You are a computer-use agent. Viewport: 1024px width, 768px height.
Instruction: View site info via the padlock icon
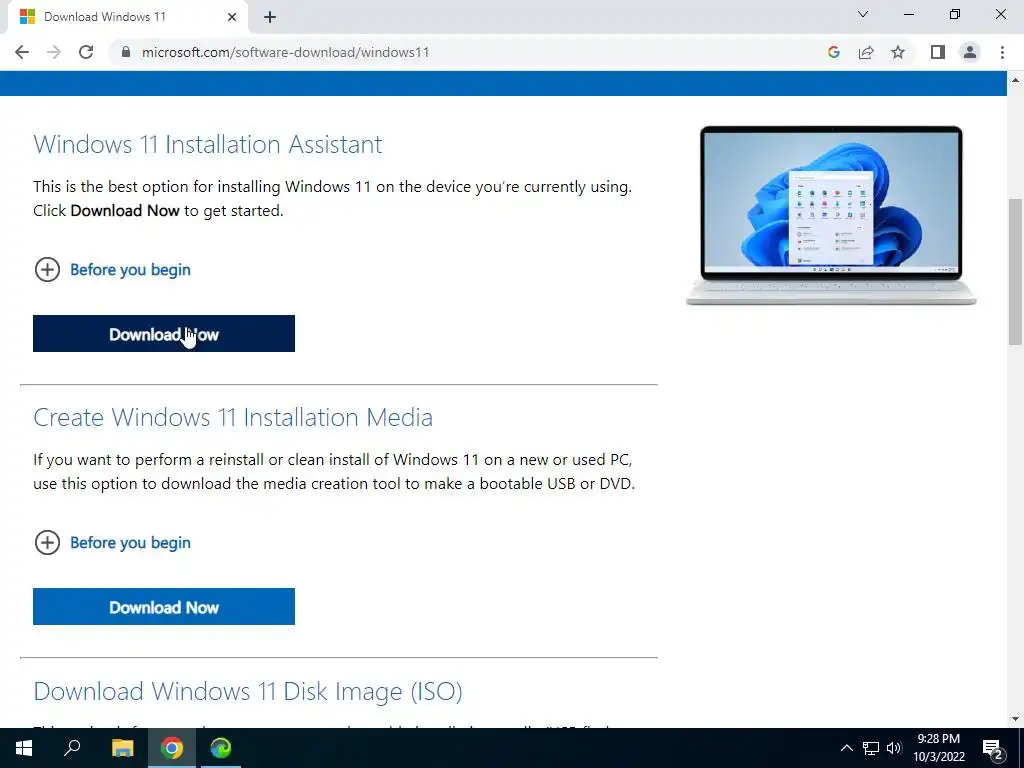tap(126, 52)
